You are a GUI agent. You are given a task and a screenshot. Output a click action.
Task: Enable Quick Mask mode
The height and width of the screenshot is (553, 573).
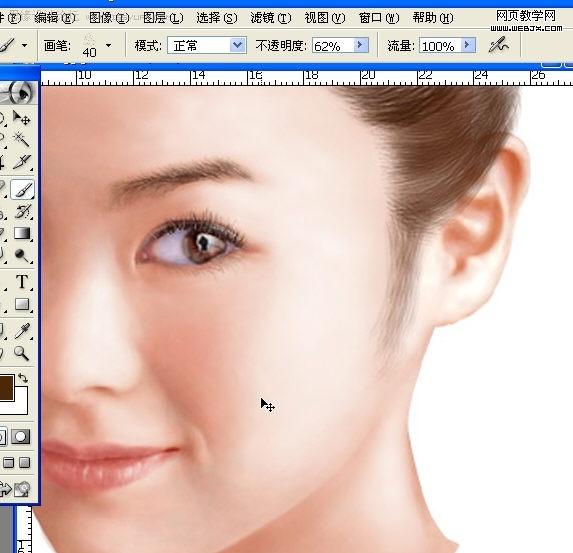pyautogui.click(x=20, y=436)
